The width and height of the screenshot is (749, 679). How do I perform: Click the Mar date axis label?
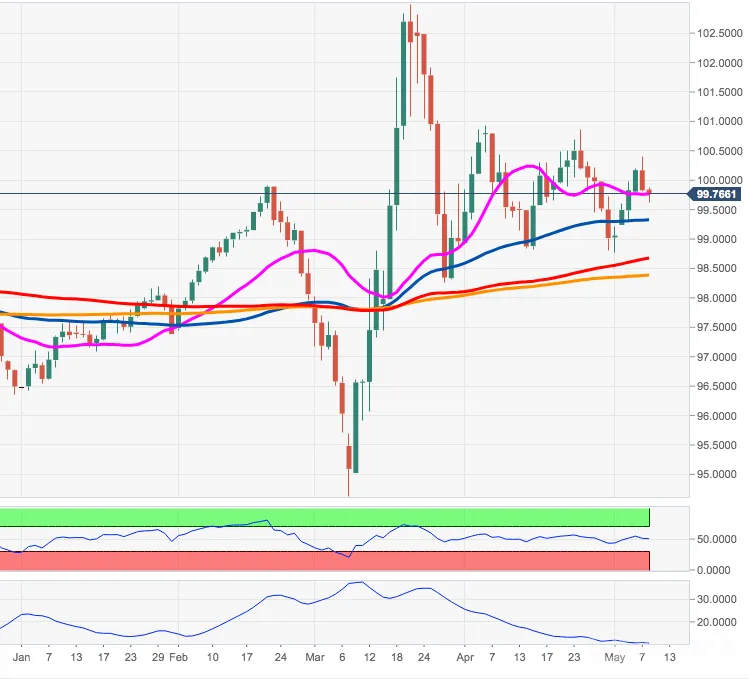coord(315,657)
